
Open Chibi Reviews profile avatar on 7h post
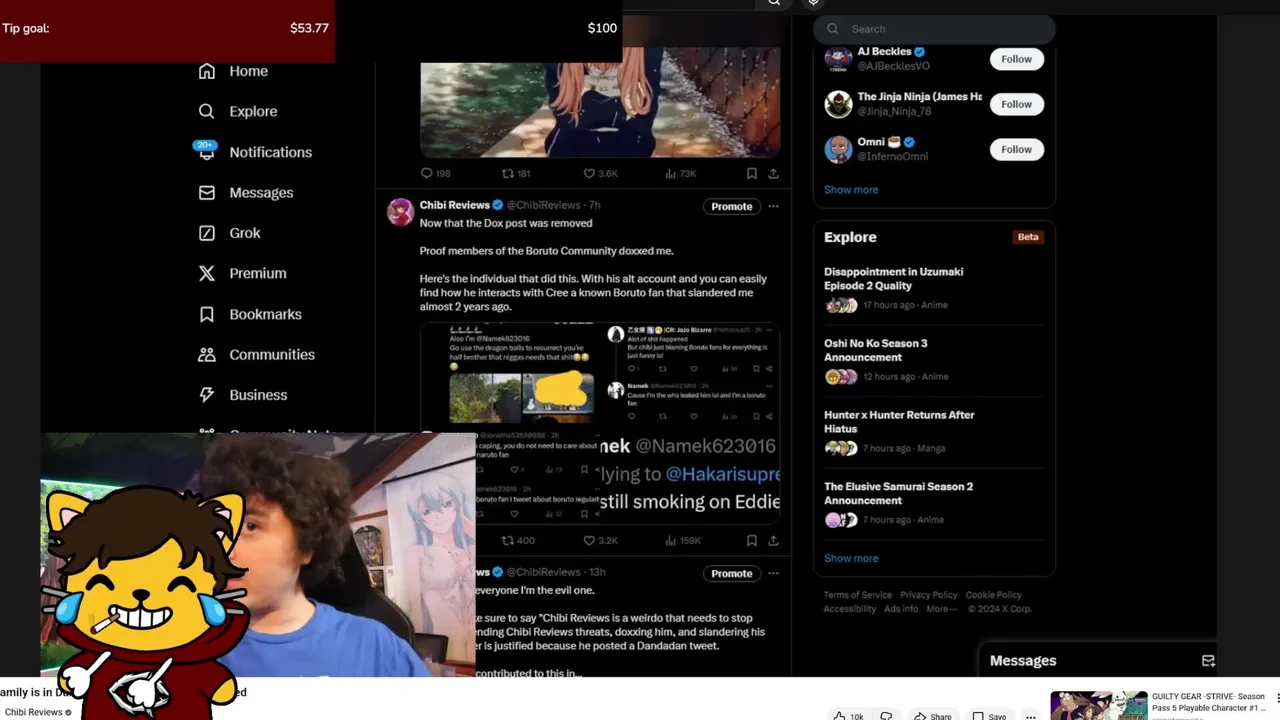401,212
